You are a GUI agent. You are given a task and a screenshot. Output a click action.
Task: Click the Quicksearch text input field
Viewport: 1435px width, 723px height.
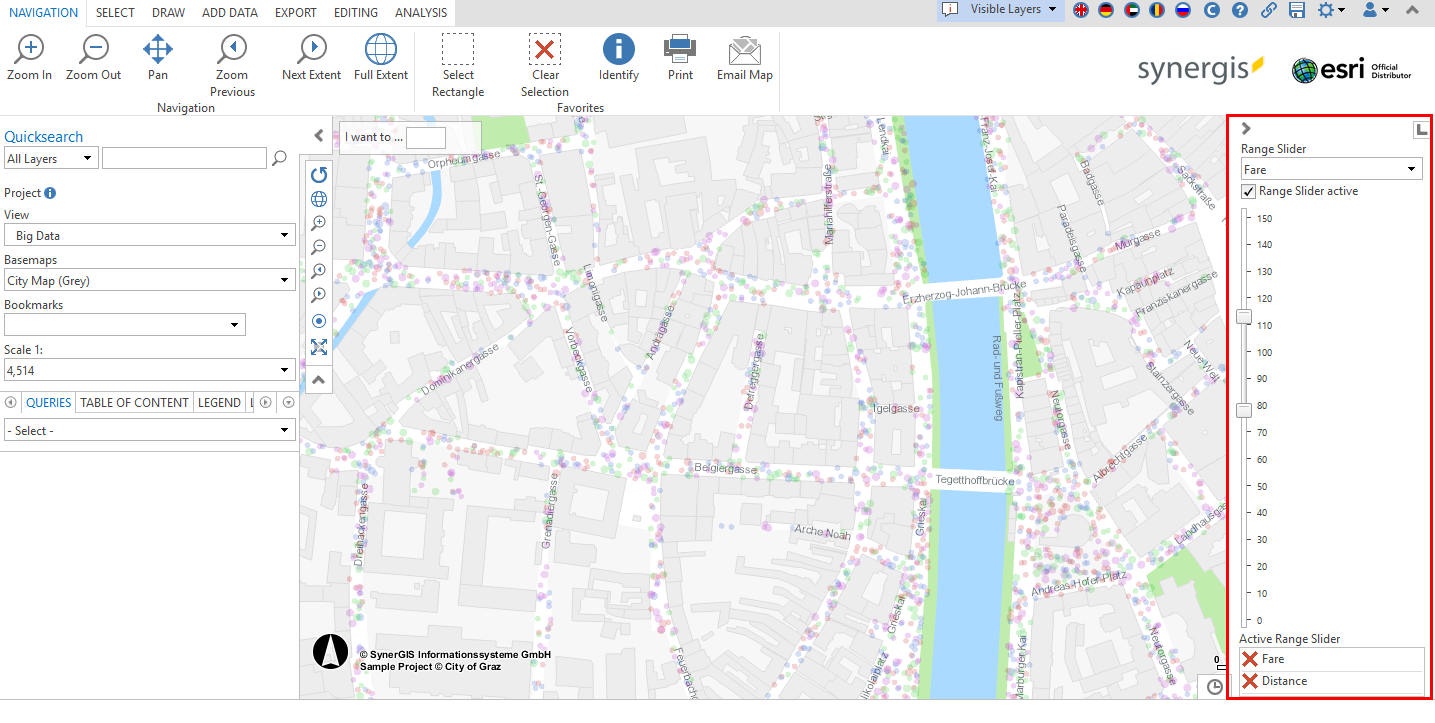click(x=184, y=158)
